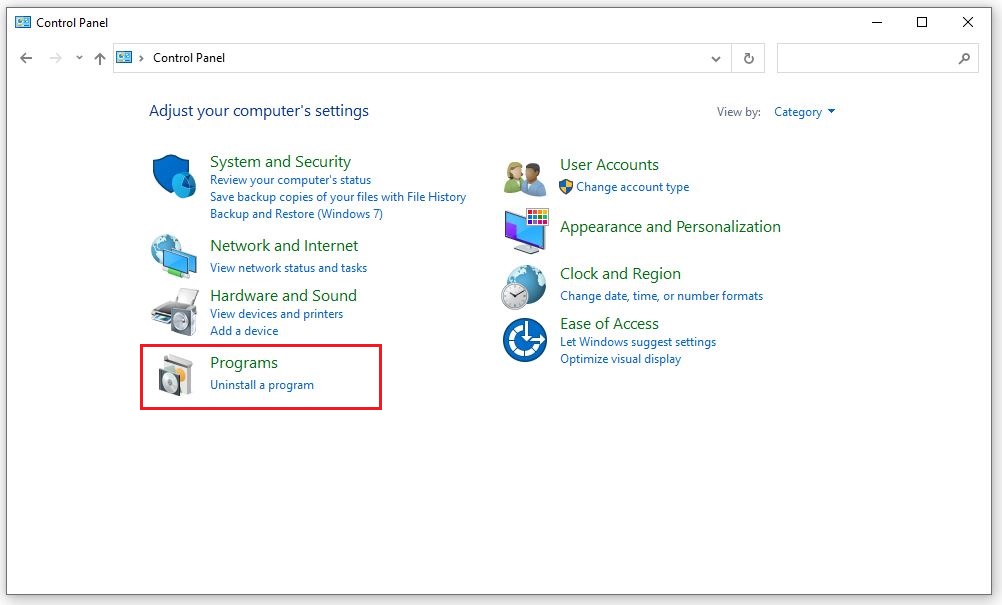This screenshot has height=605, width=1002.
Task: Click the Network and Internet monitors icon
Action: pyautogui.click(x=173, y=255)
